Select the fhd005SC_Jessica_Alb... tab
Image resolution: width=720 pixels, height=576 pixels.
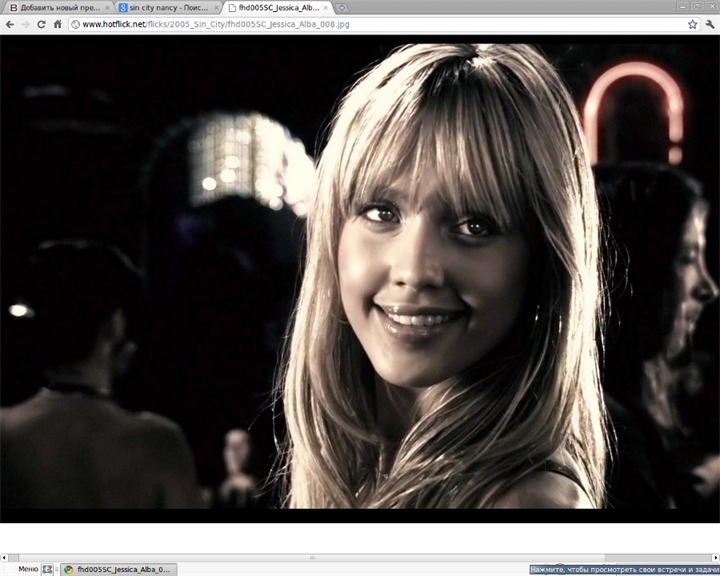[278, 8]
